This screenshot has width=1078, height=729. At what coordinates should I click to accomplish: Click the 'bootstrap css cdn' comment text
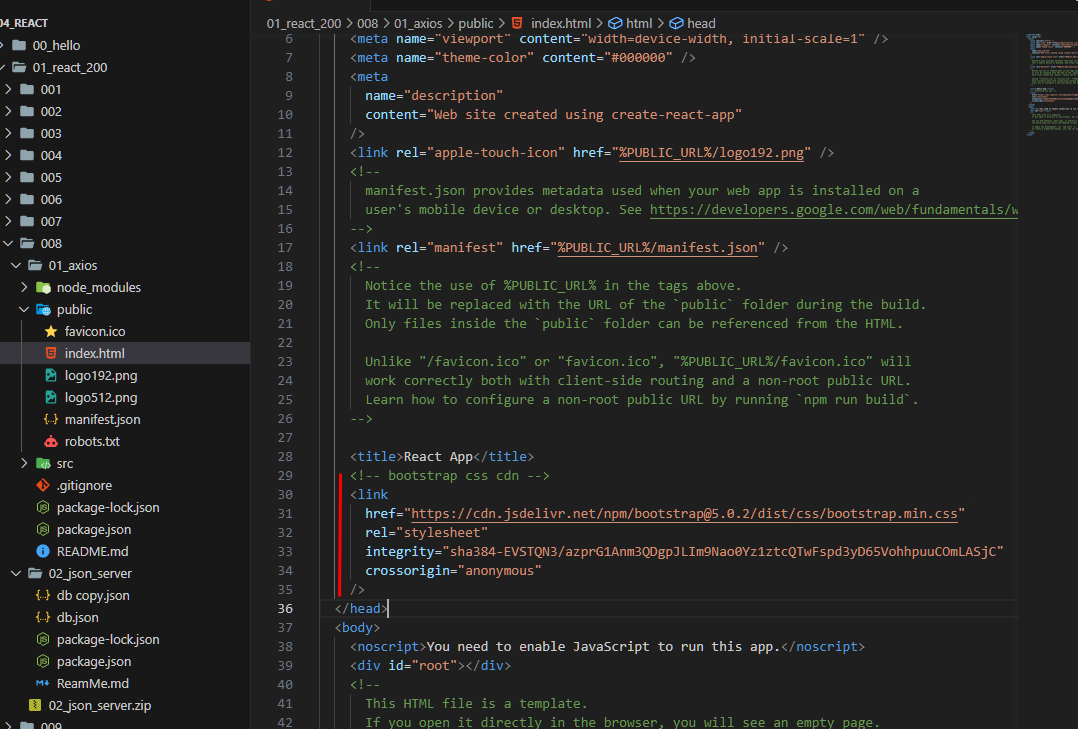tap(453, 476)
